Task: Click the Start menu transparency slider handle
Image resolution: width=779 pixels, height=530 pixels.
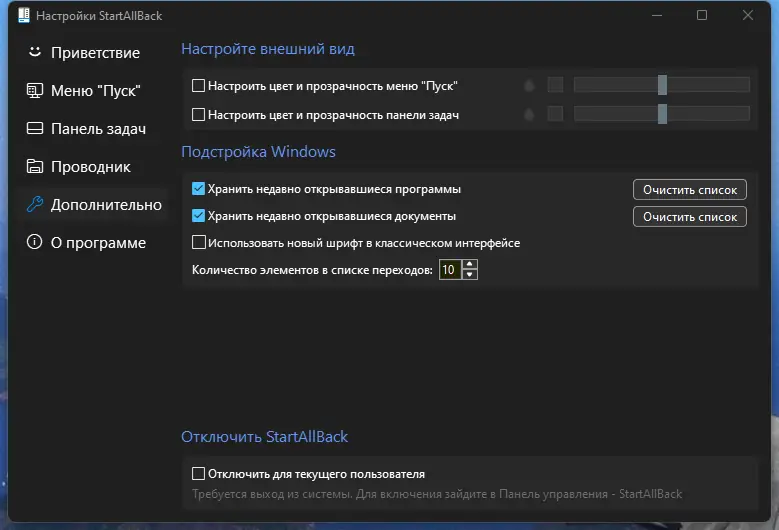Action: [x=662, y=85]
